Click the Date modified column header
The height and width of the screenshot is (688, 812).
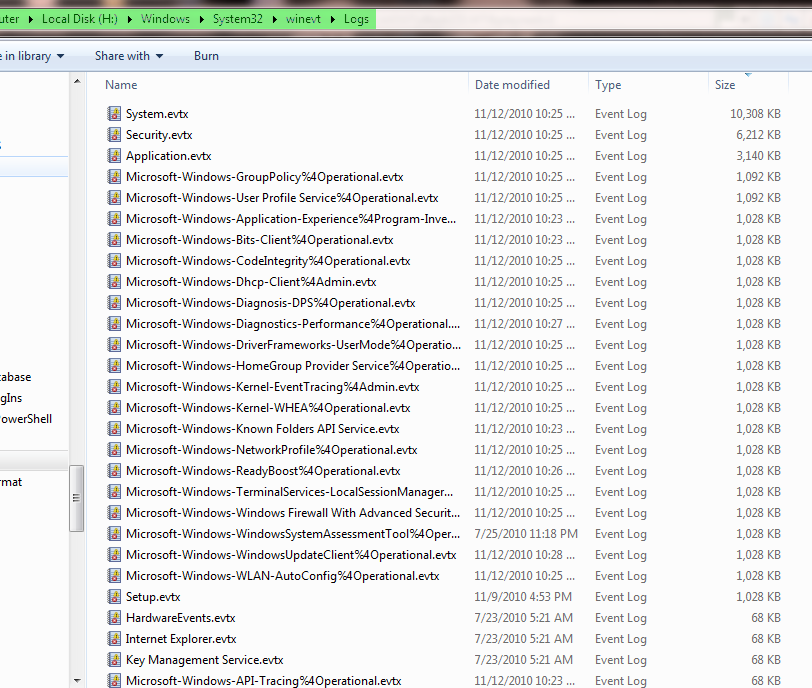click(x=512, y=84)
